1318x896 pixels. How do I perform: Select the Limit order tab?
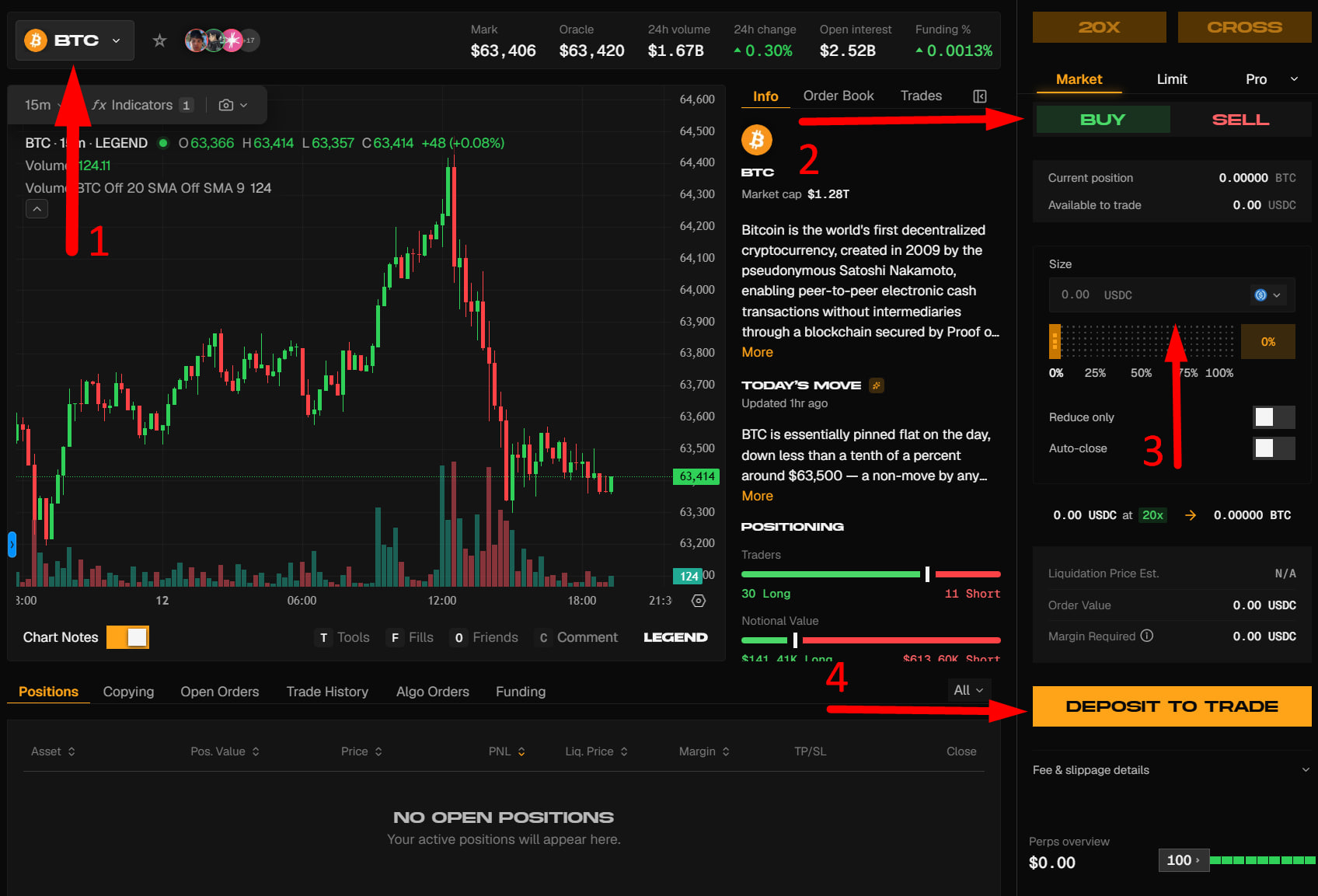coord(1172,79)
